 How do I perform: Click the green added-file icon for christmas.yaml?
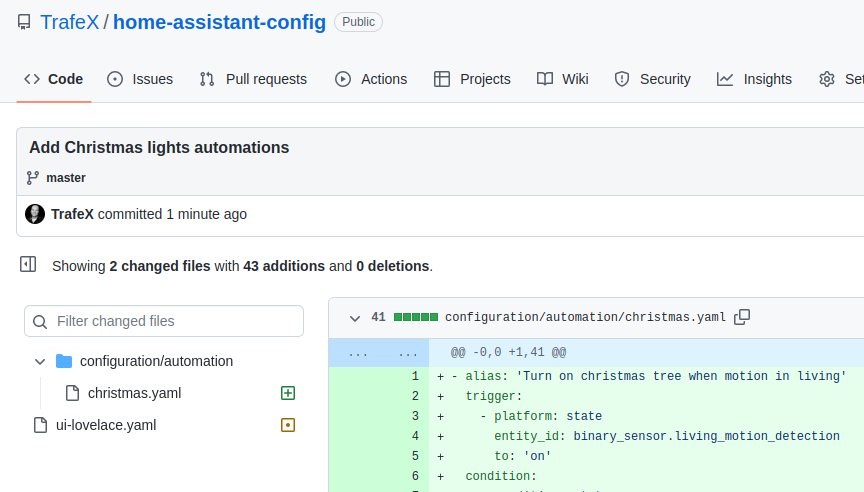pos(288,393)
